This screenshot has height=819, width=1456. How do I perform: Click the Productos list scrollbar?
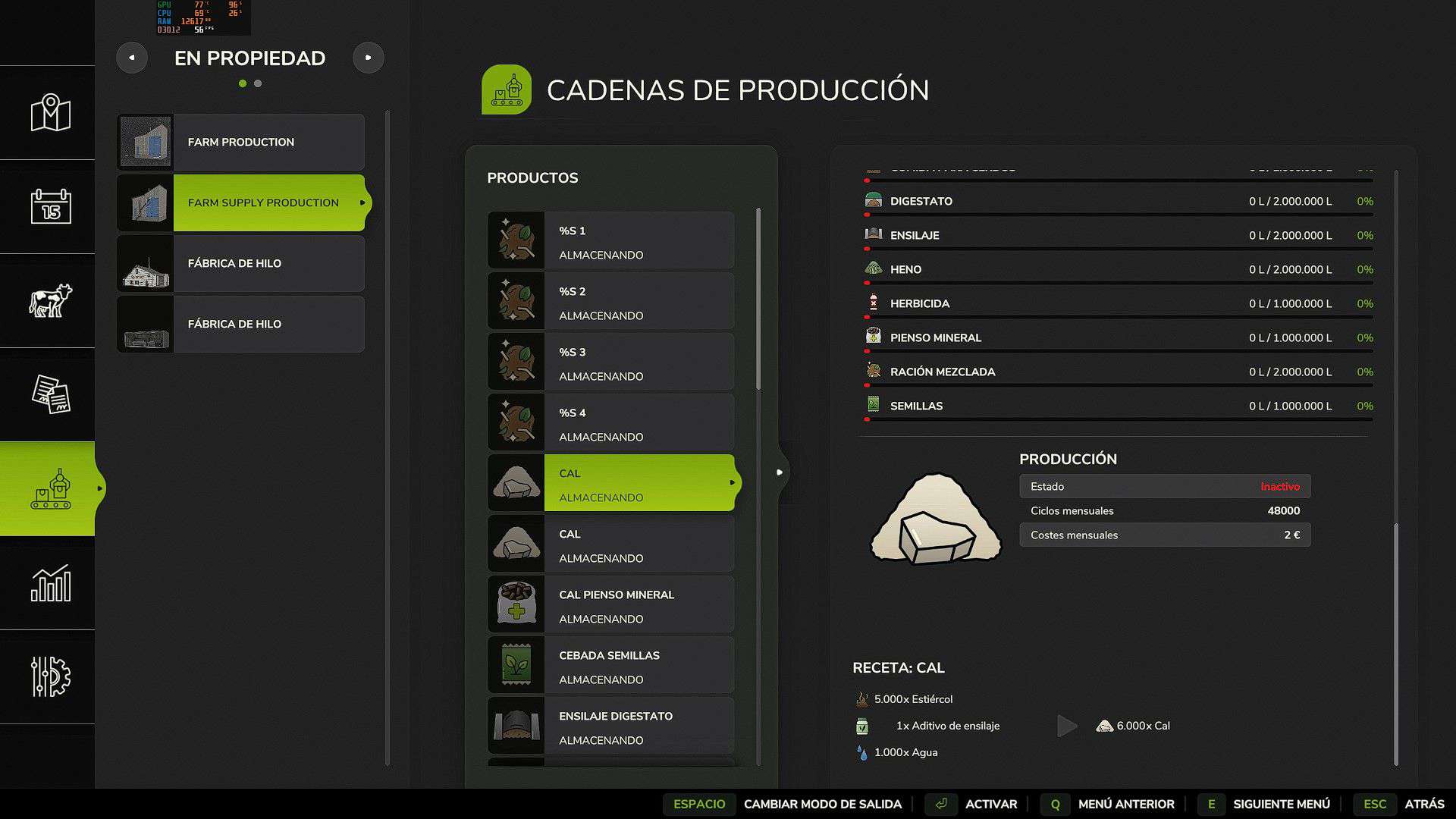click(x=758, y=300)
